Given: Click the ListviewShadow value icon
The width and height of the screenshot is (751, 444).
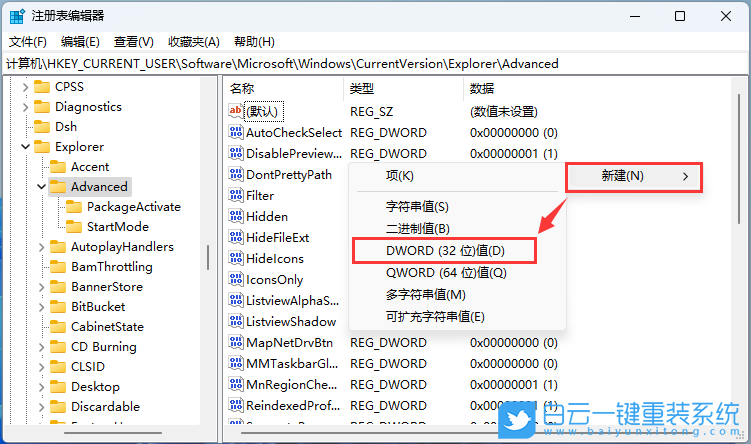Looking at the screenshot, I should (236, 321).
